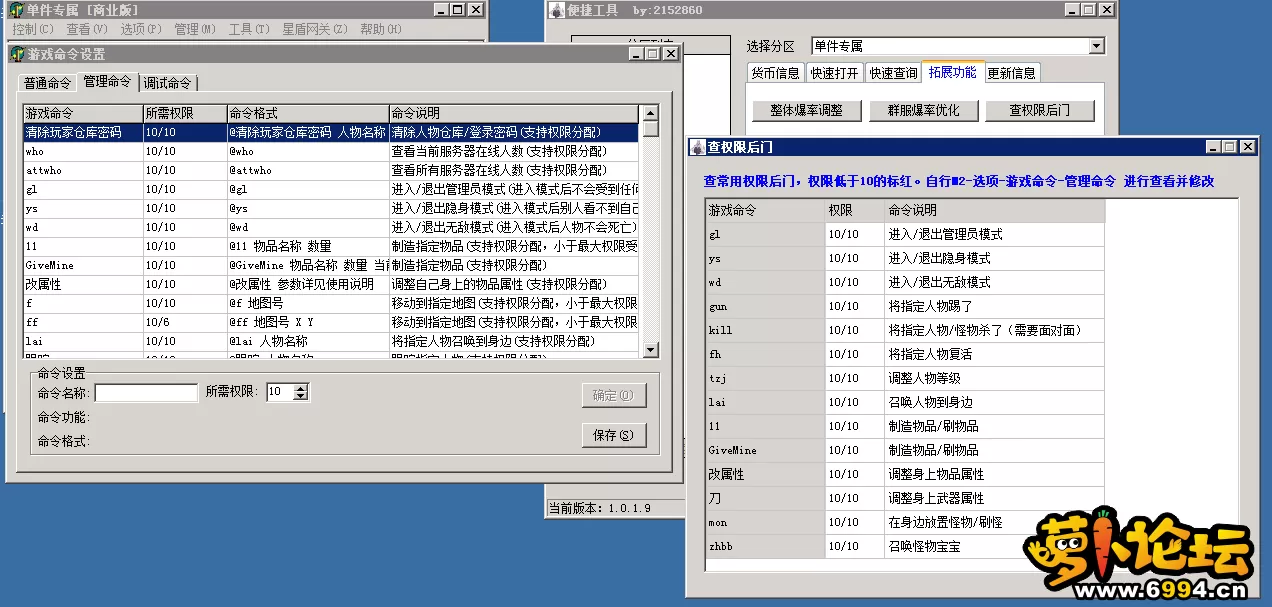This screenshot has width=1272, height=607.
Task: Click the 群服爆率优化 button
Action: 923,110
